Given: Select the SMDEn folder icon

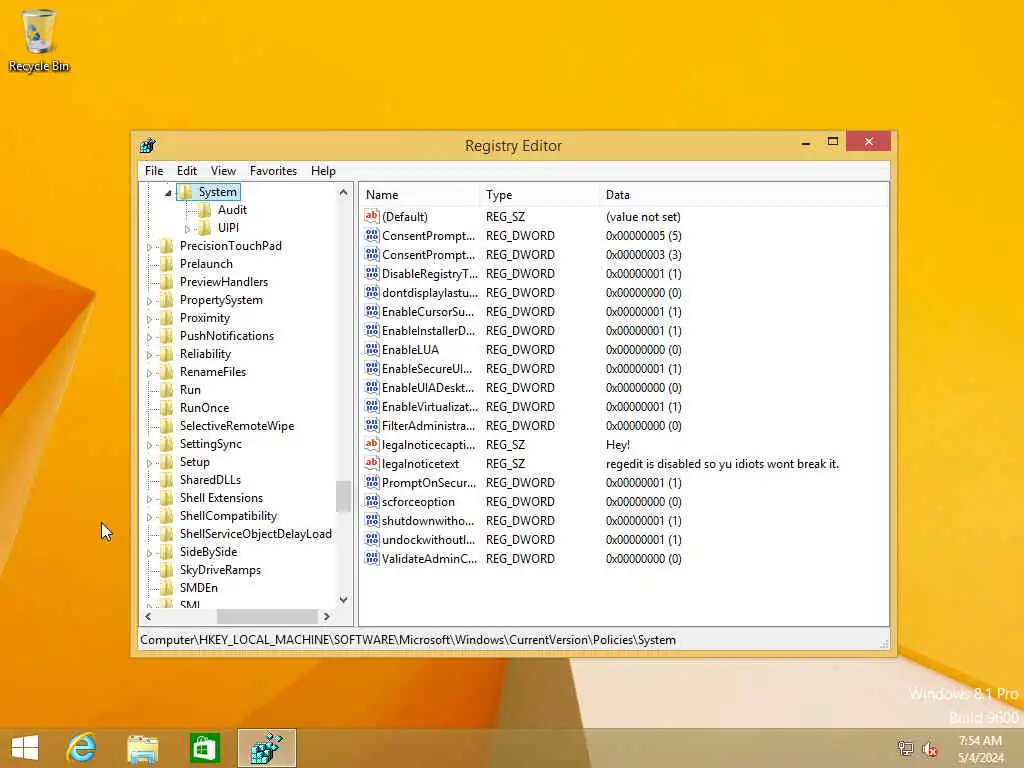Looking at the screenshot, I should [x=167, y=588].
